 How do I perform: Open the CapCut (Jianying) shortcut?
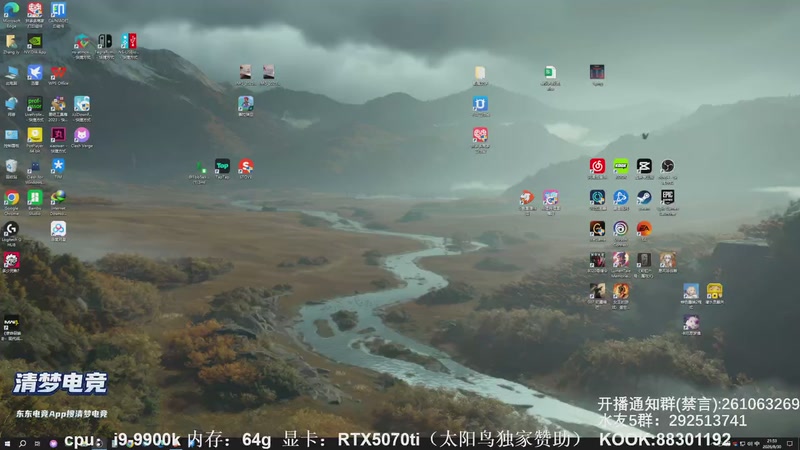tap(644, 166)
